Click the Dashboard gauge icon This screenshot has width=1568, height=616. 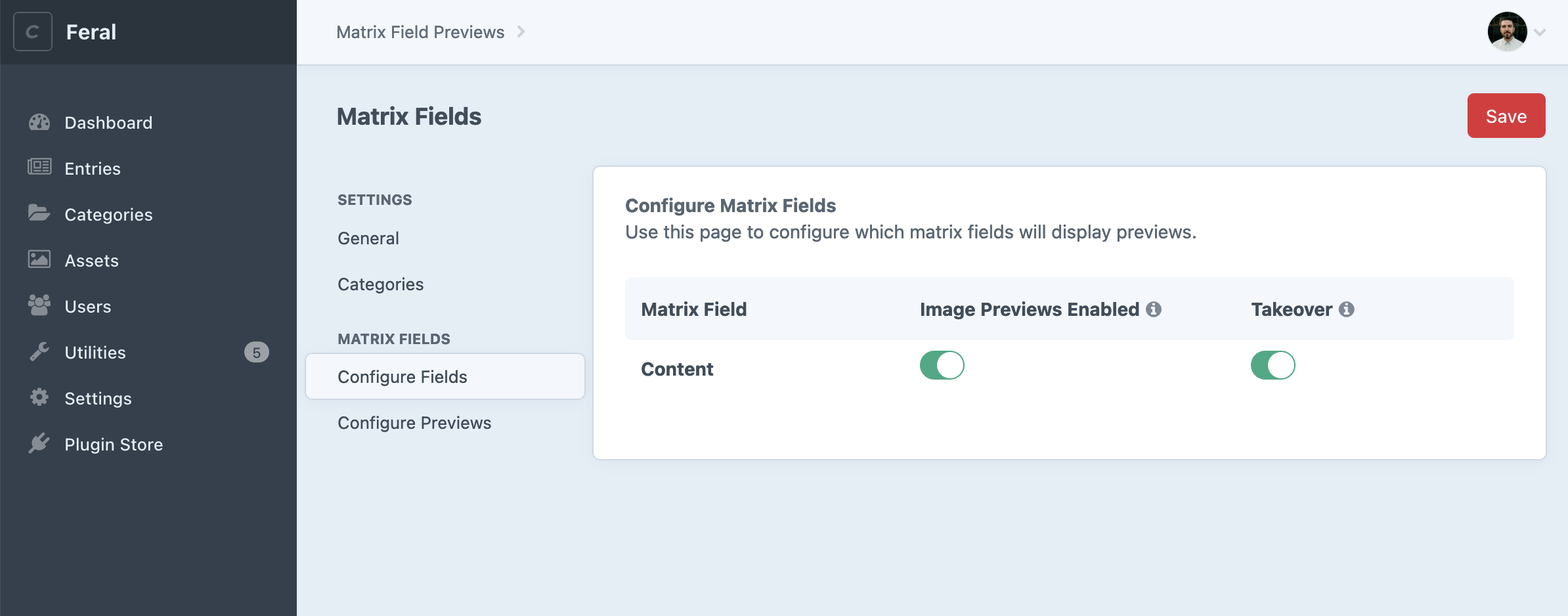[39, 122]
